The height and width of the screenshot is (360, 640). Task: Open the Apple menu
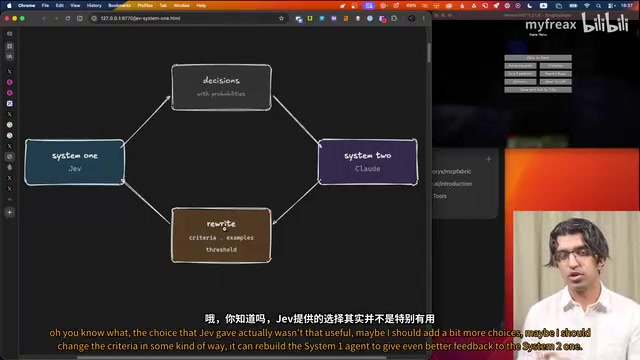[9, 5]
